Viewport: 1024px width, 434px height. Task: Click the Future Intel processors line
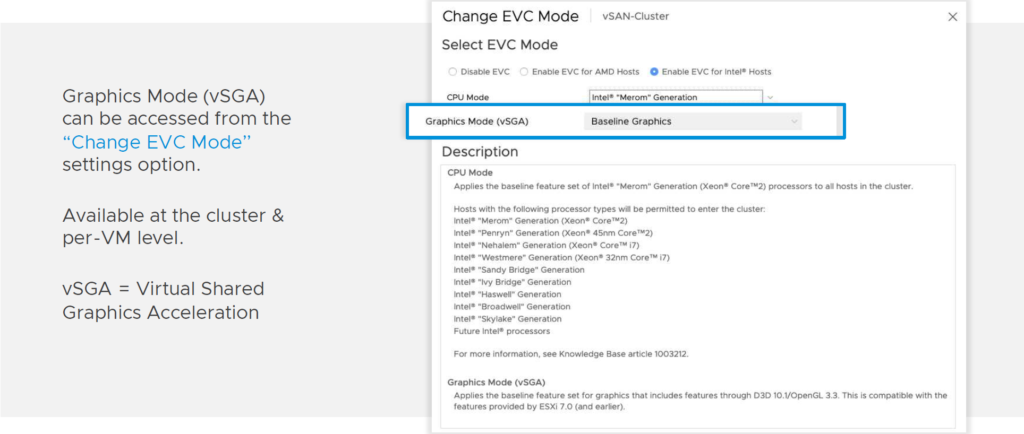502,331
